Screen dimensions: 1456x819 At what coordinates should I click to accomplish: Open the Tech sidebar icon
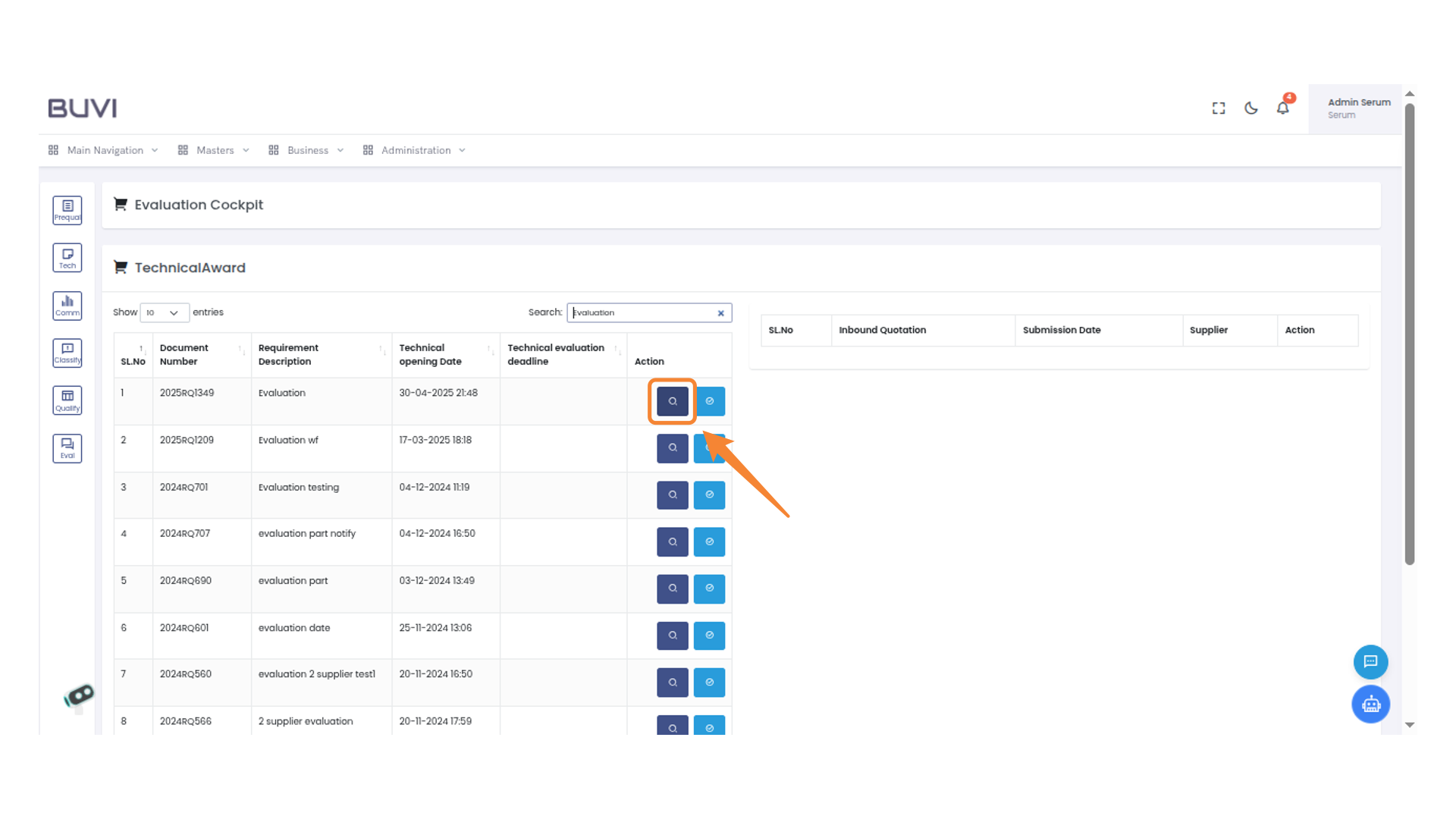(x=67, y=258)
